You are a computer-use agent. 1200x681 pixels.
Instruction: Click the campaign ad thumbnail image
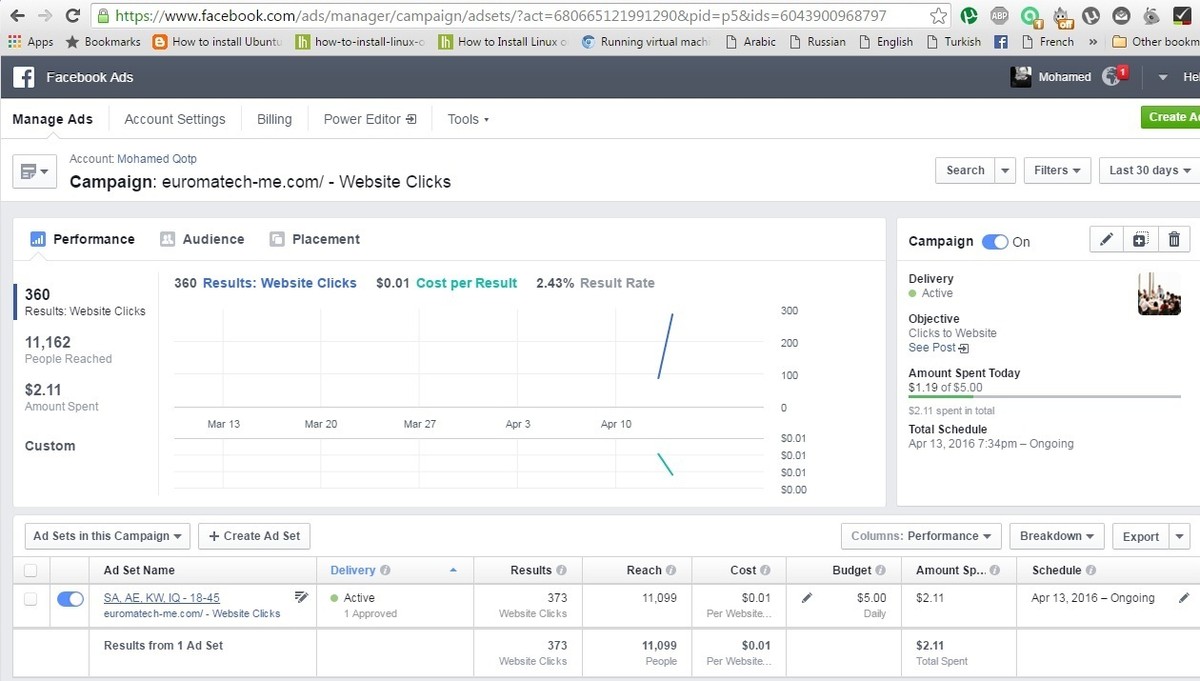(x=1159, y=294)
